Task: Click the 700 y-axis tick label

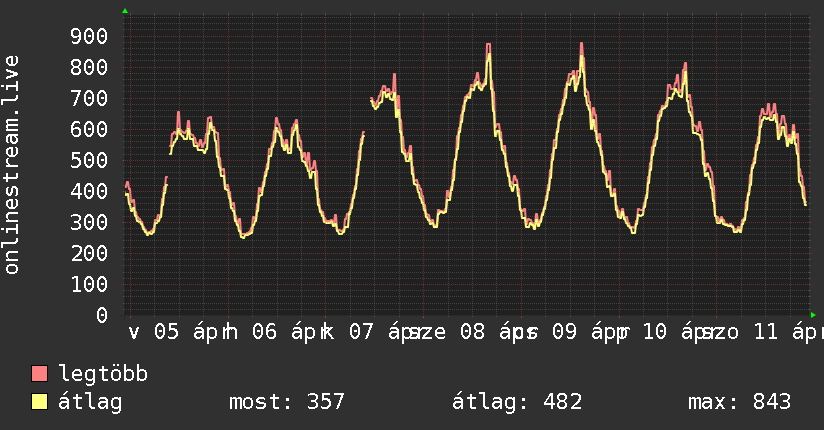Action: coord(89,99)
